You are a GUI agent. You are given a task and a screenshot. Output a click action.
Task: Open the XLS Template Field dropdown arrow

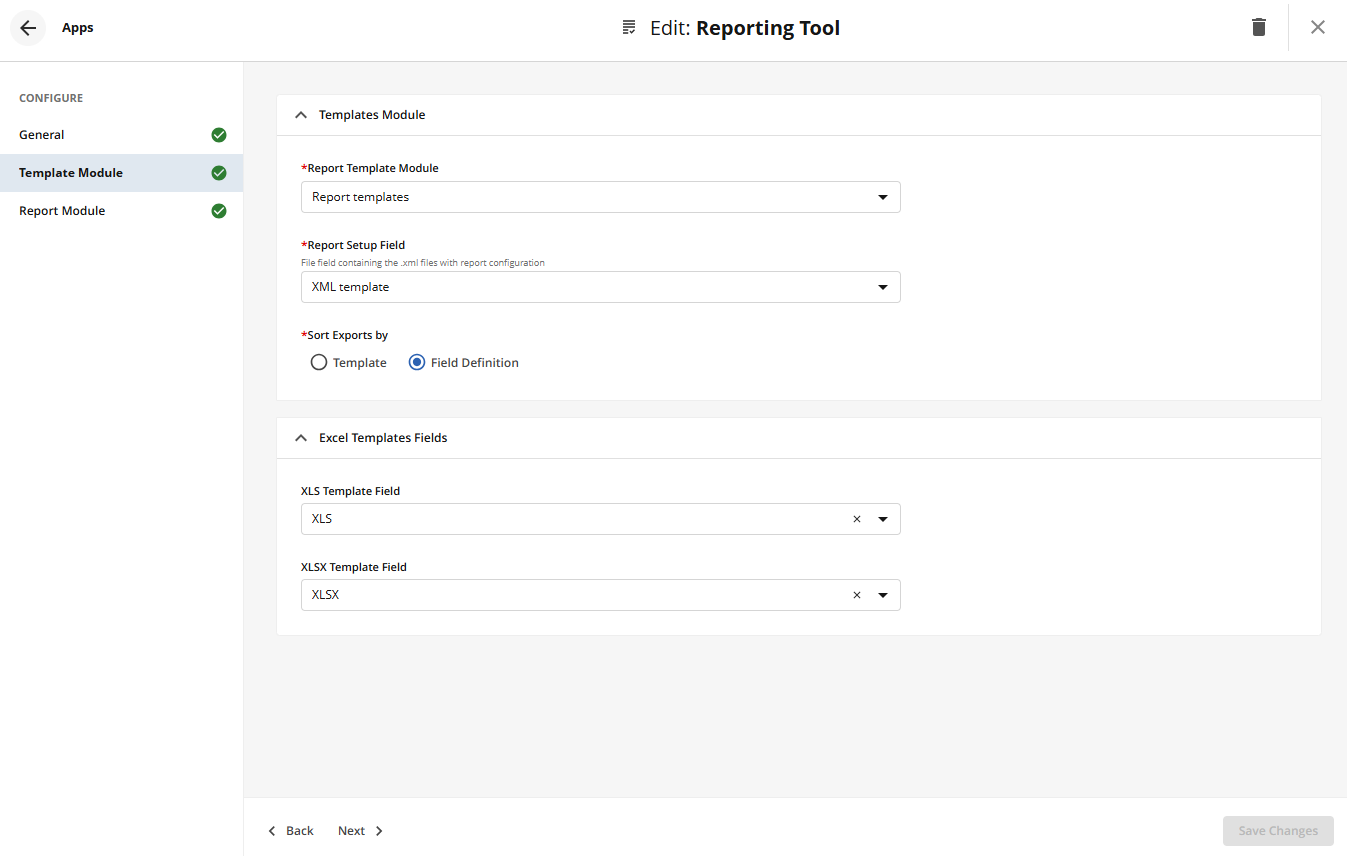[x=883, y=519]
